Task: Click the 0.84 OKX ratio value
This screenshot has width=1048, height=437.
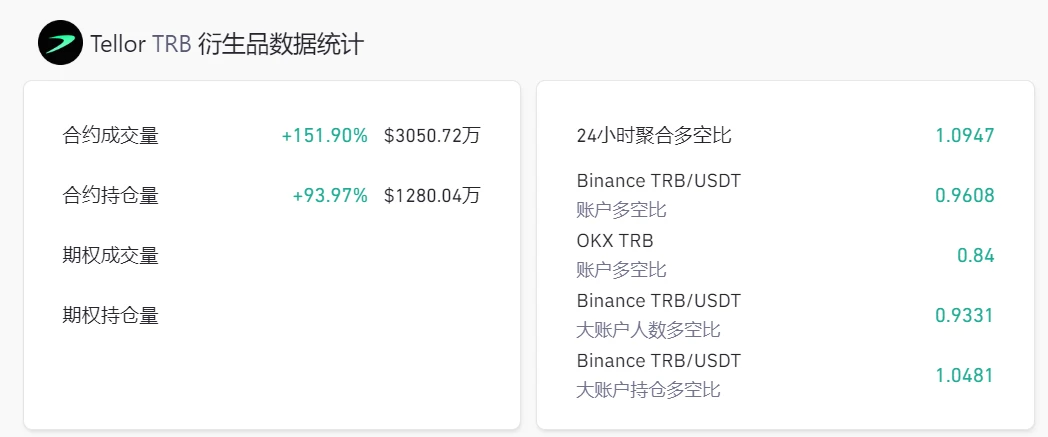Action: click(x=976, y=255)
